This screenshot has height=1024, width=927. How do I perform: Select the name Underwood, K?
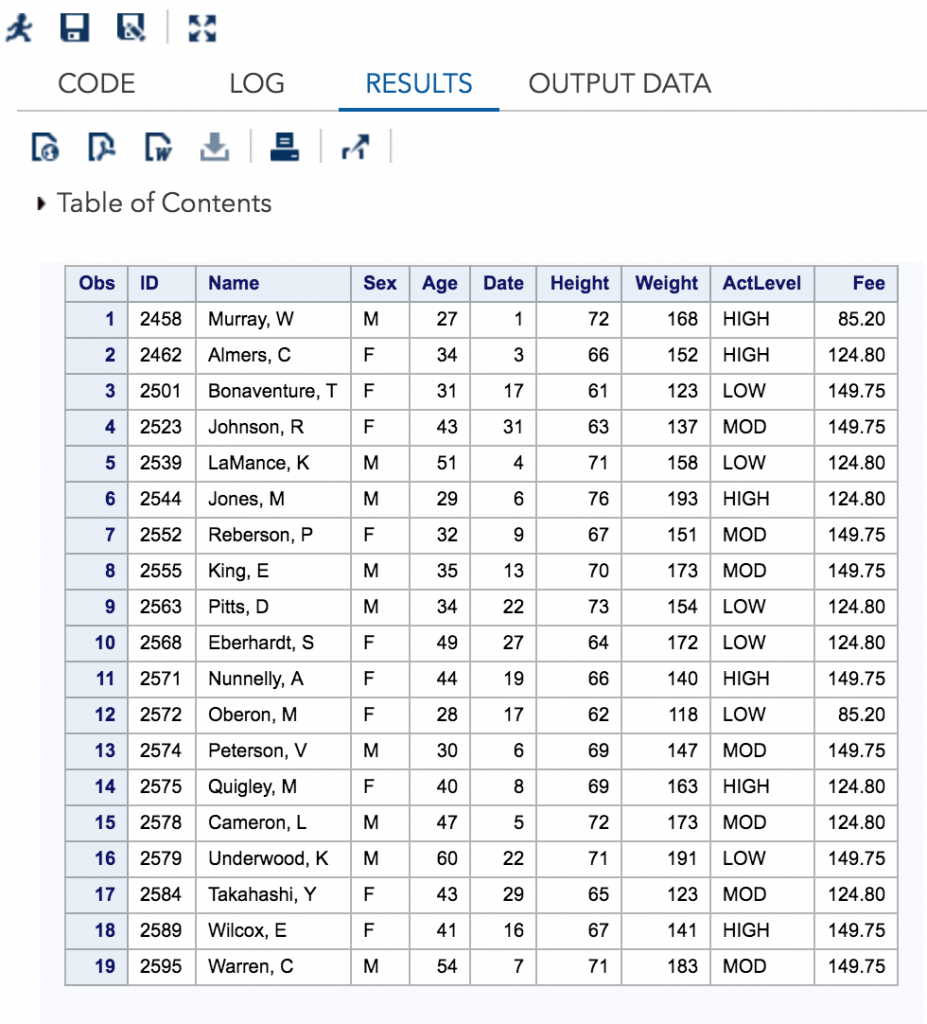point(268,859)
